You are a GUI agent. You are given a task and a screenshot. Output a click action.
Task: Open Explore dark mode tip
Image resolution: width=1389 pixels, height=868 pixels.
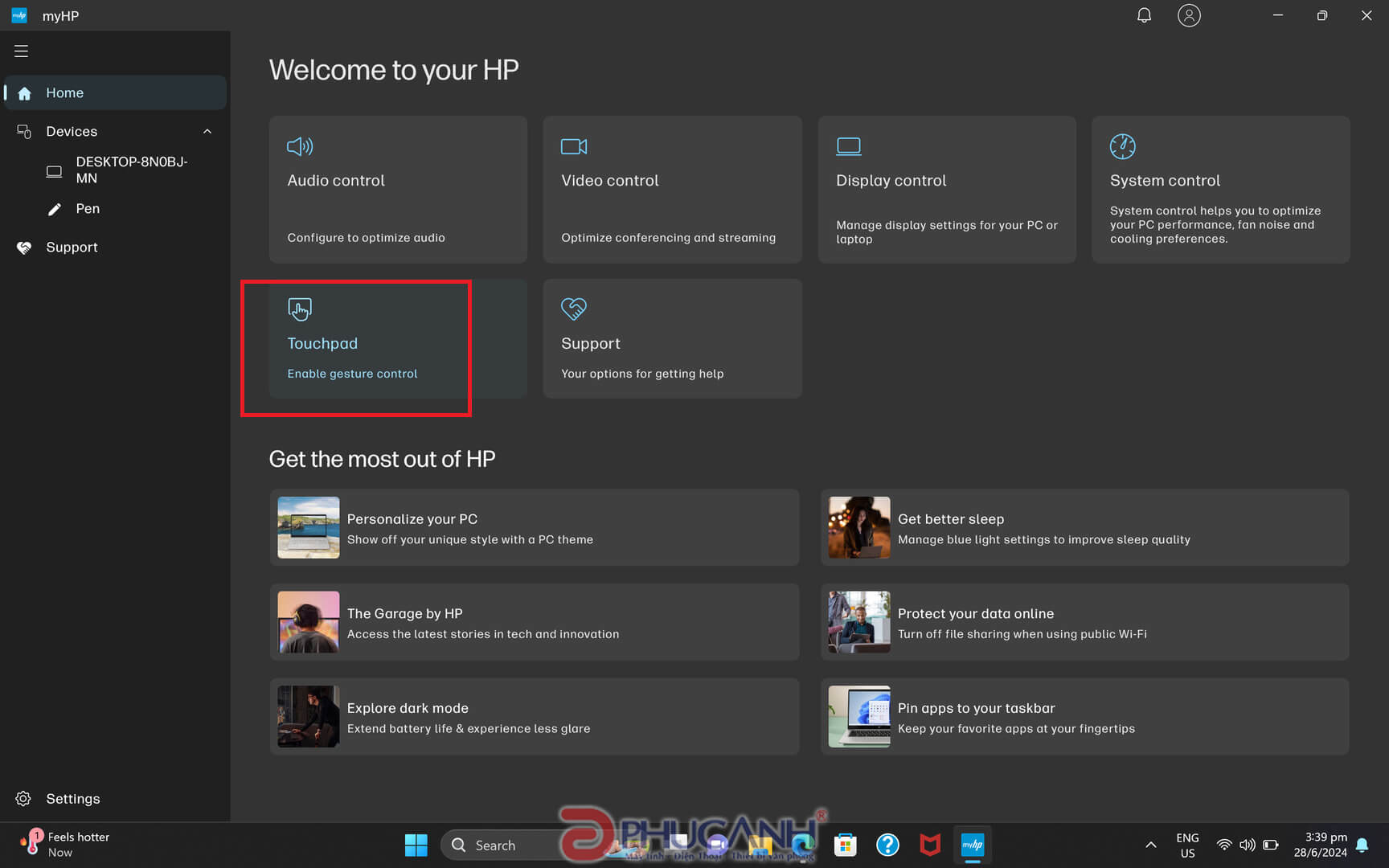[535, 716]
